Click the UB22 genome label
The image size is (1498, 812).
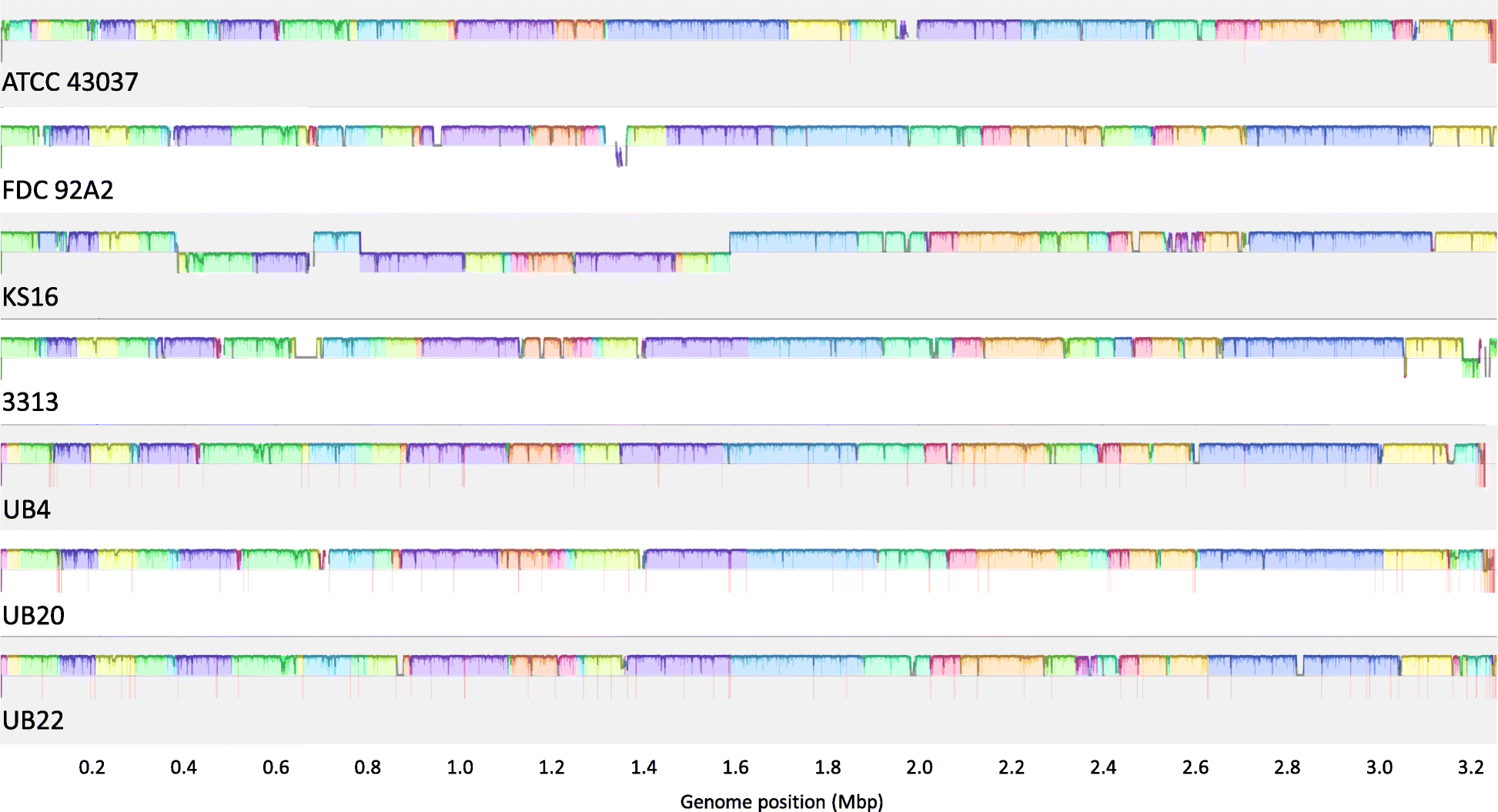coord(33,720)
